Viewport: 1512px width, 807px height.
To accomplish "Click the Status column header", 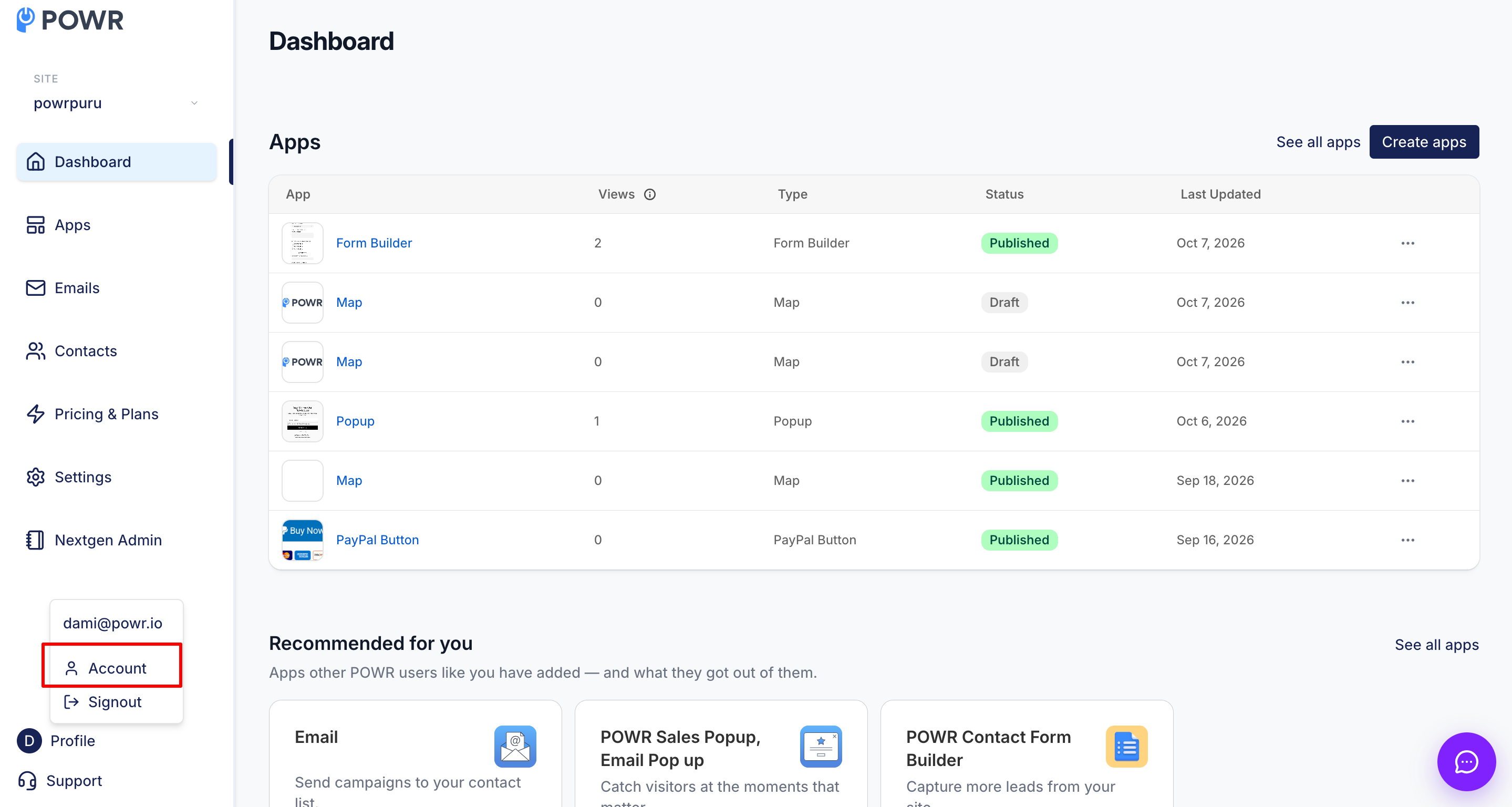I will pyautogui.click(x=1004, y=194).
